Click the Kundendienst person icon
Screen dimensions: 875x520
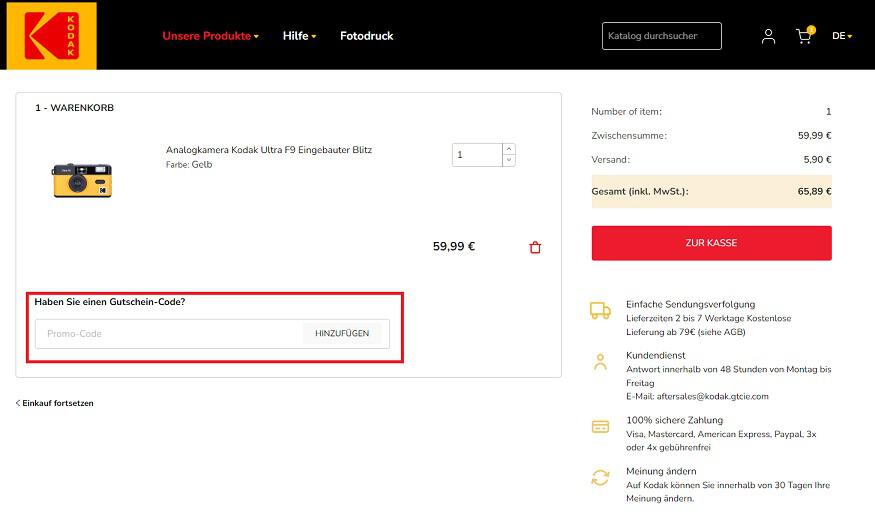pyautogui.click(x=600, y=362)
